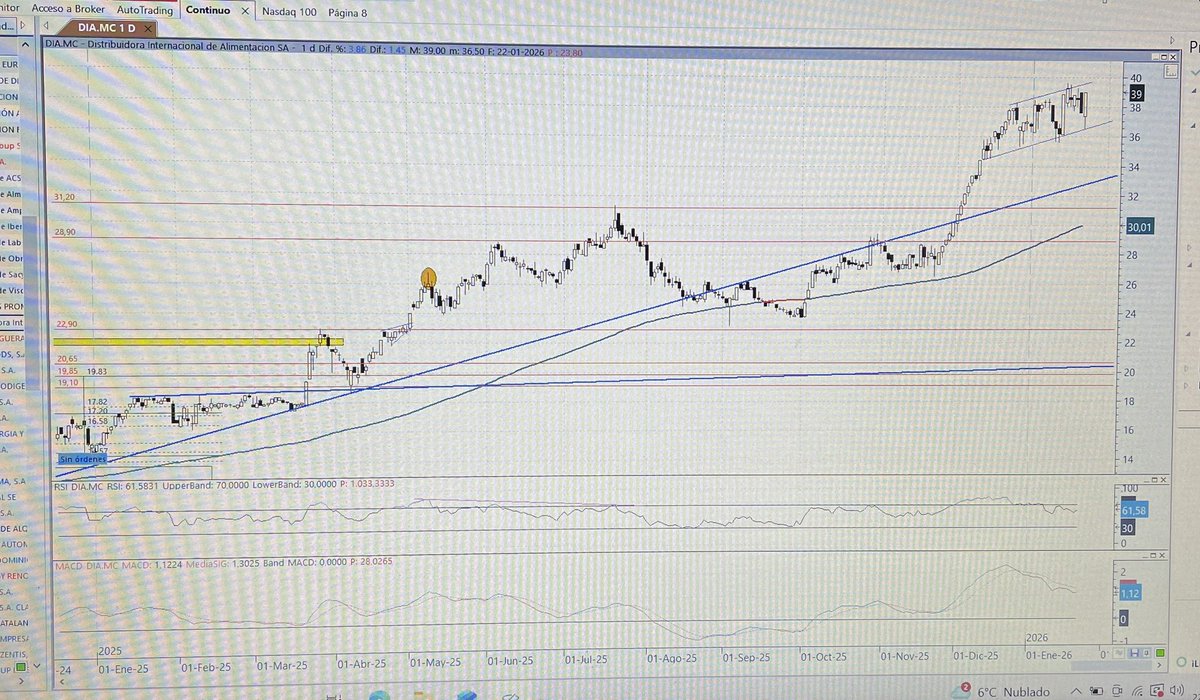Image resolution: width=1200 pixels, height=700 pixels.
Task: Click the camera icon in the system tray
Action: (x=1116, y=691)
